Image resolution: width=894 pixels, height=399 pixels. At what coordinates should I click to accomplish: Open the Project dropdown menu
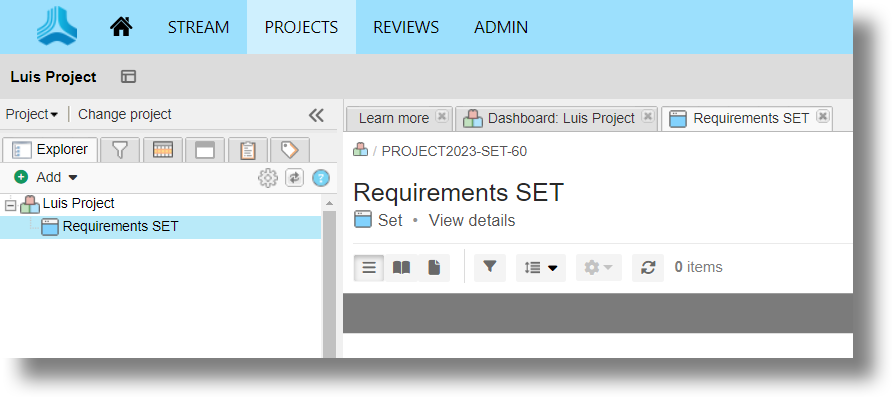(x=32, y=115)
